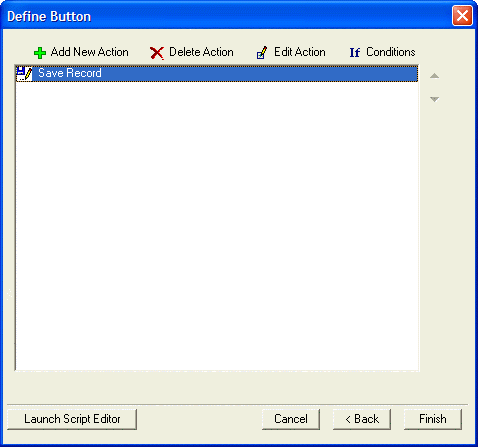Click the green plus Add New Action icon
The width and height of the screenshot is (478, 447).
click(40, 53)
